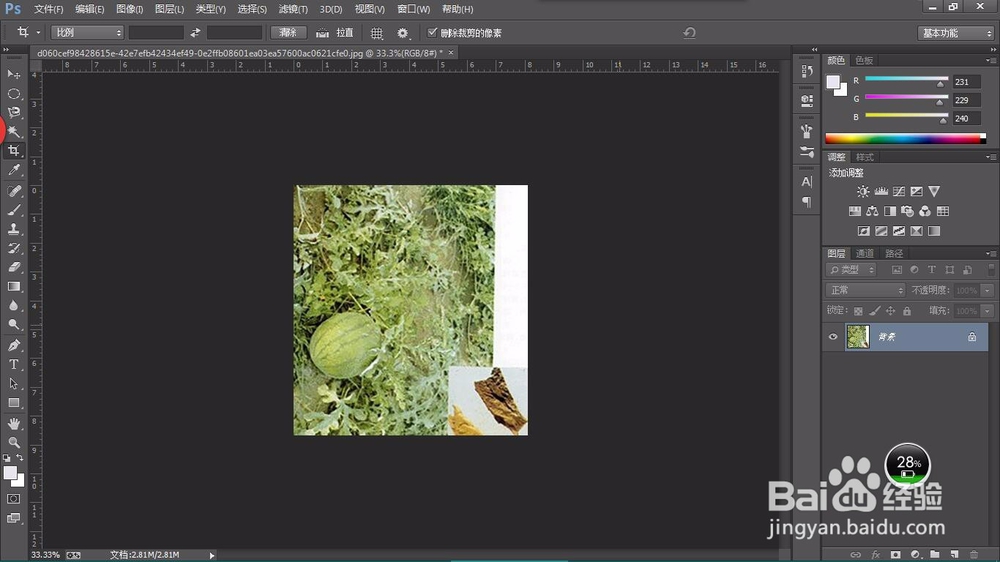Add a Levels adjustment
The width and height of the screenshot is (1000, 562).
(x=881, y=191)
